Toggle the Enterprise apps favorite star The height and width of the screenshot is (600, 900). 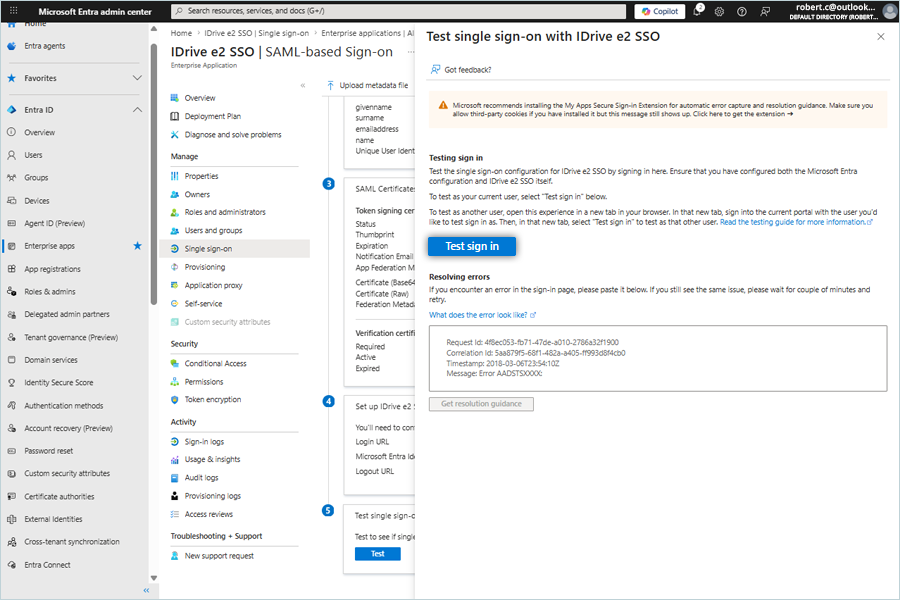click(x=137, y=246)
